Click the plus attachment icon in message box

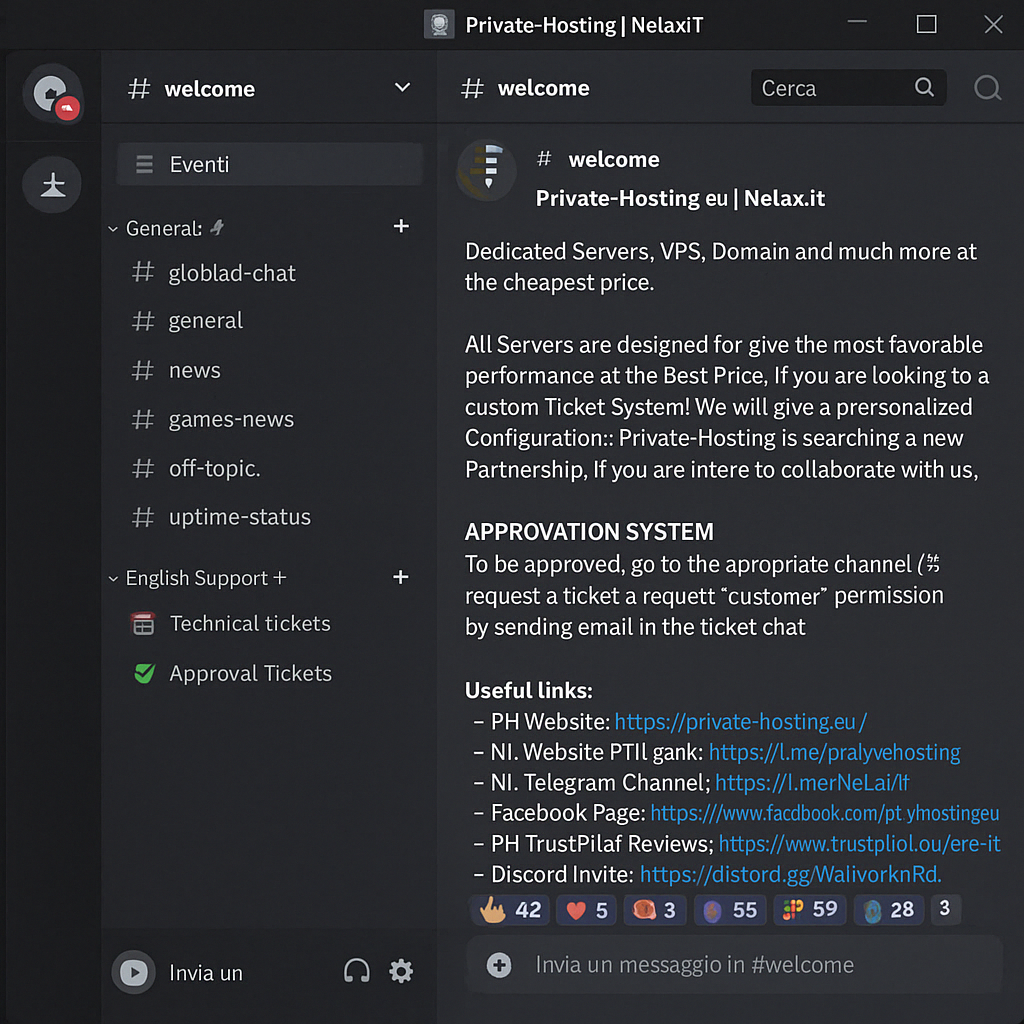tap(498, 965)
